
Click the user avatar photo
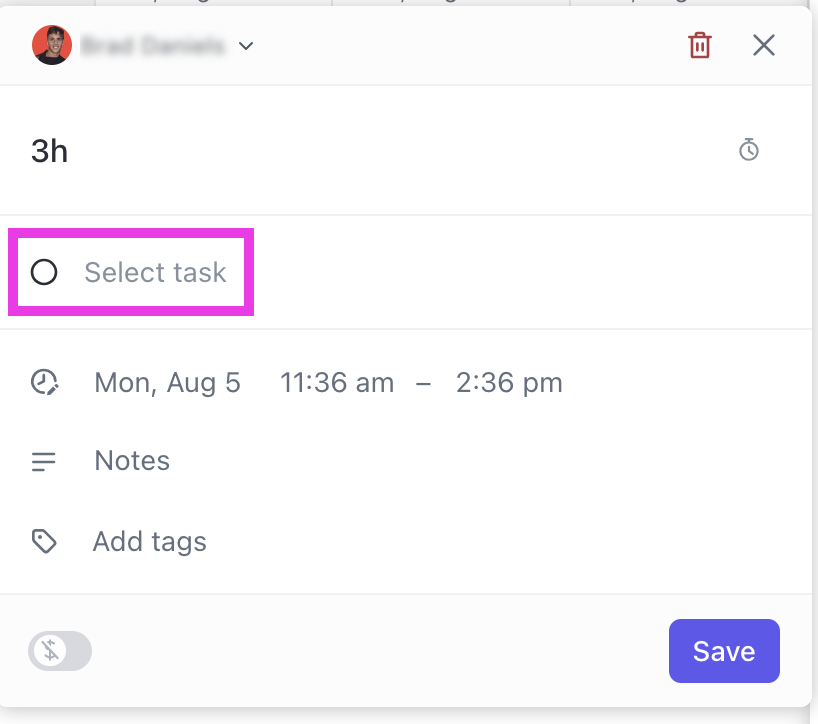(x=51, y=45)
